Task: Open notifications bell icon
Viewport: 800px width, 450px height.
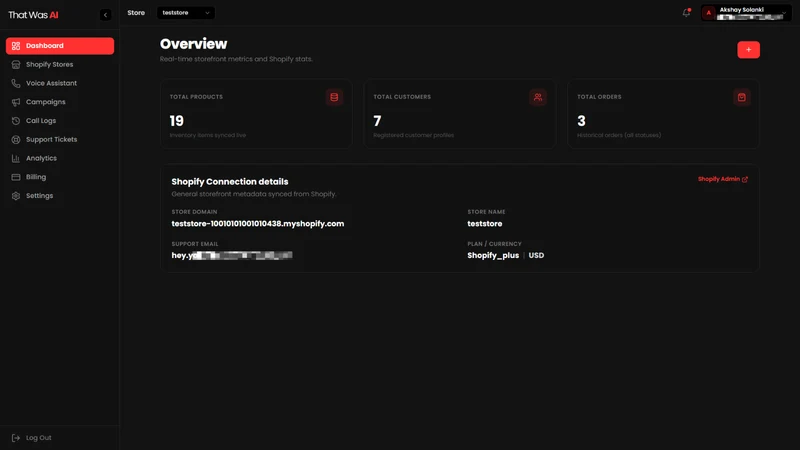Action: click(686, 13)
